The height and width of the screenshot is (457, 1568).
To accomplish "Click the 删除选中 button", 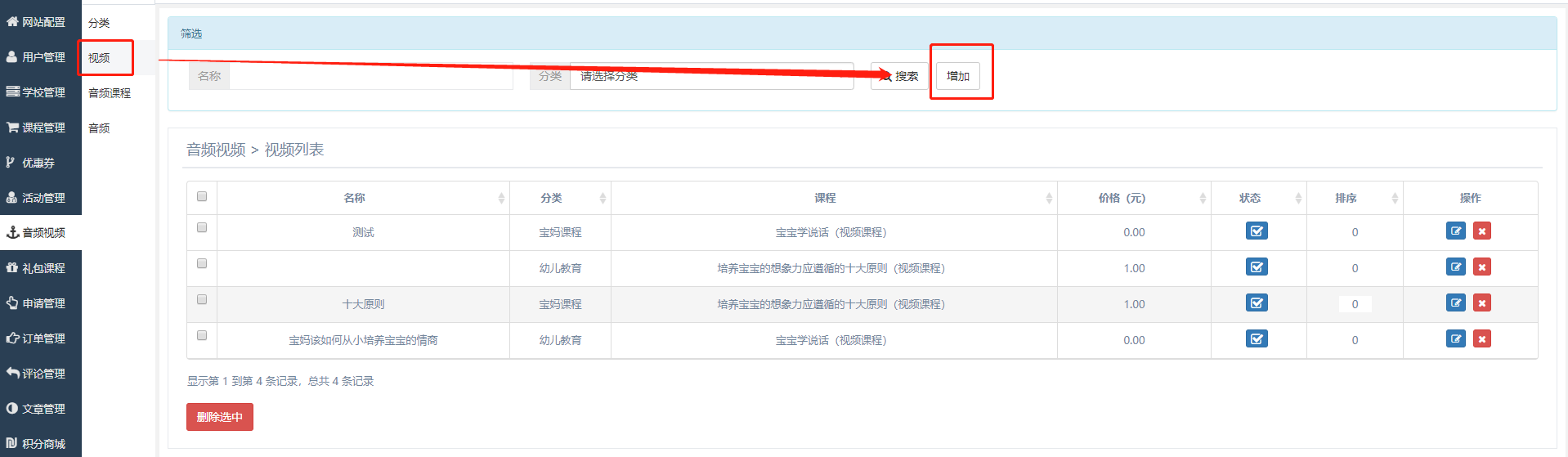I will click(220, 417).
